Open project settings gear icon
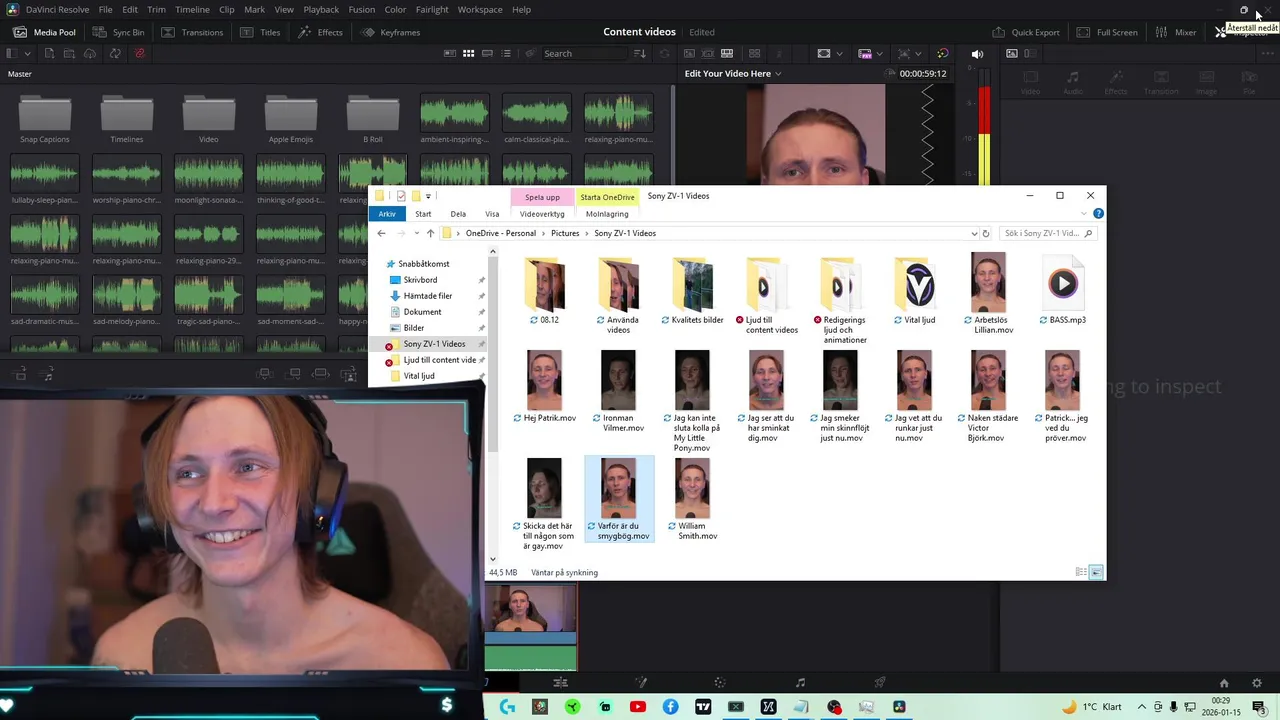This screenshot has height=720, width=1280. [1257, 684]
